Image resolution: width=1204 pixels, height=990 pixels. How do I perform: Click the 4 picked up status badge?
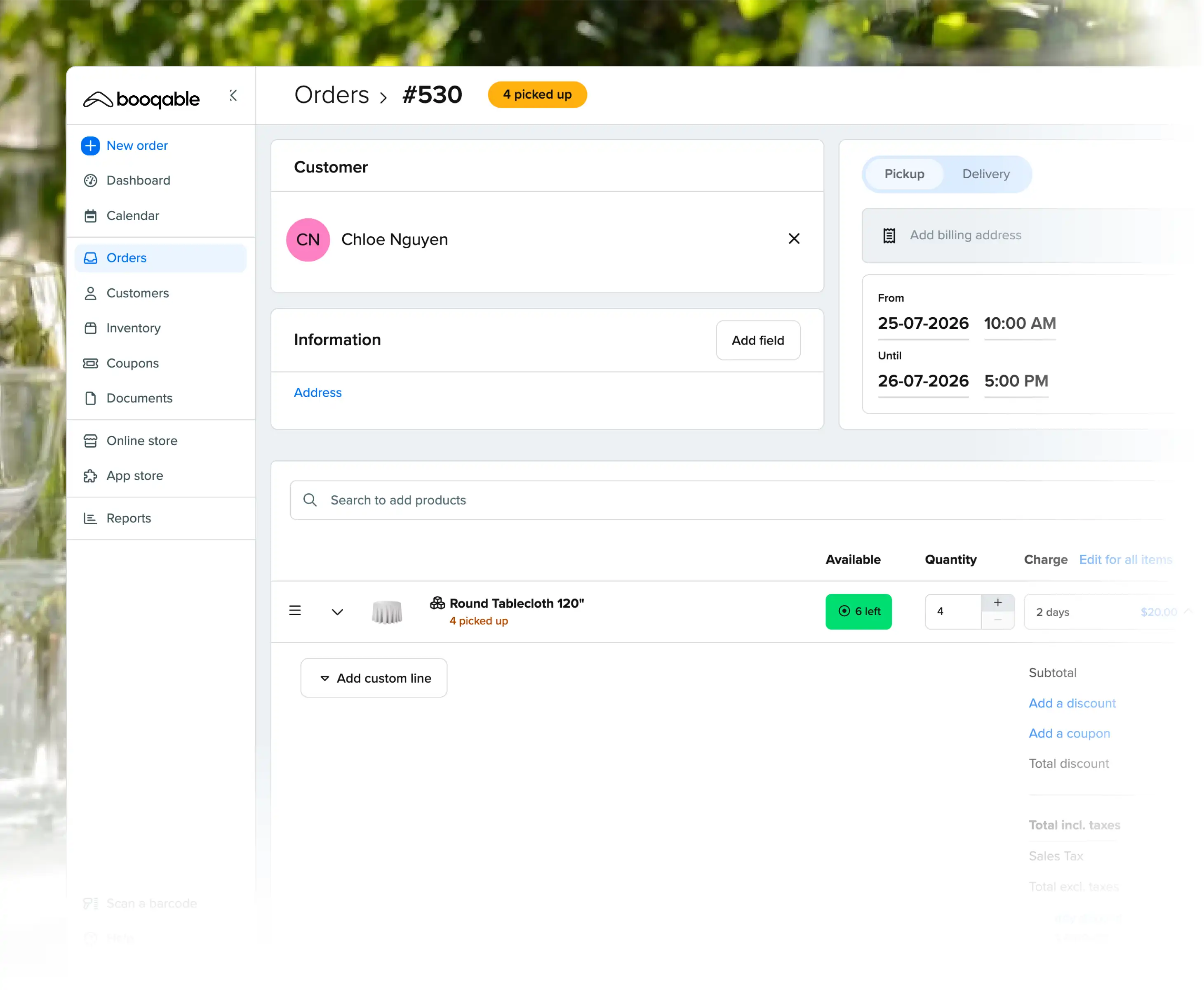tap(537, 94)
